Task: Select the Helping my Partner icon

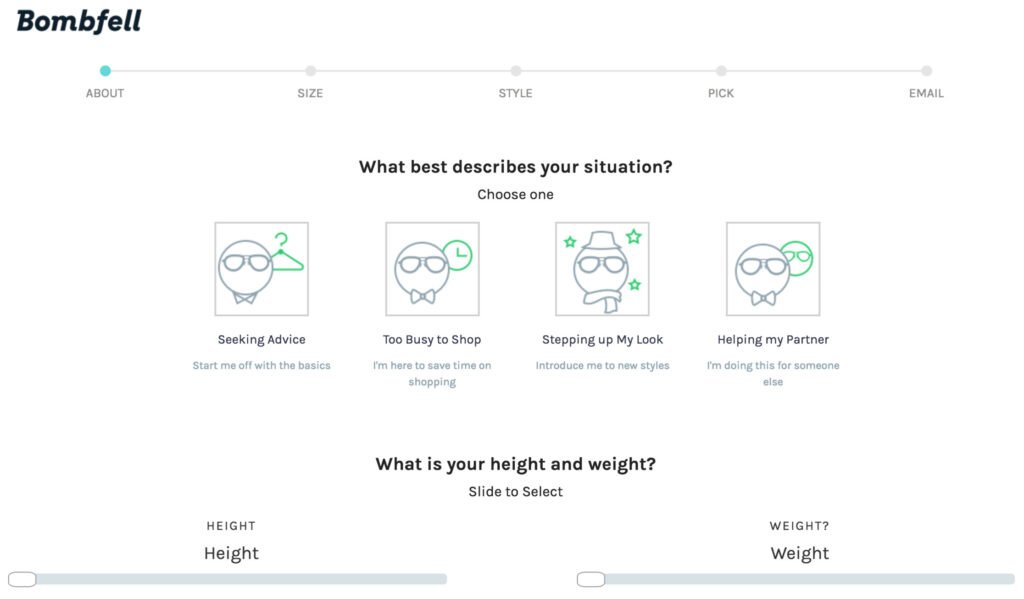Action: tap(773, 268)
